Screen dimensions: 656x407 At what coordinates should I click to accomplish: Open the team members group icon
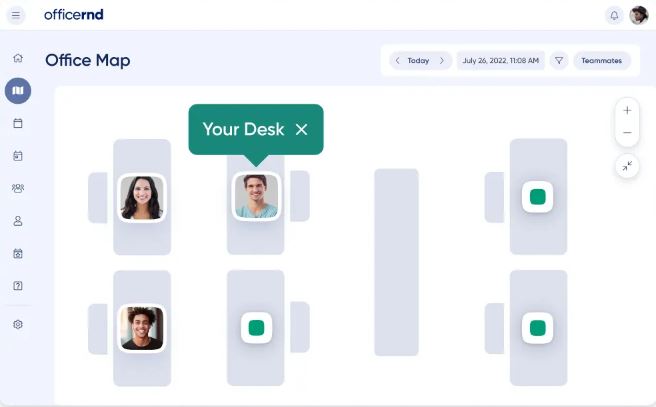[x=18, y=188]
